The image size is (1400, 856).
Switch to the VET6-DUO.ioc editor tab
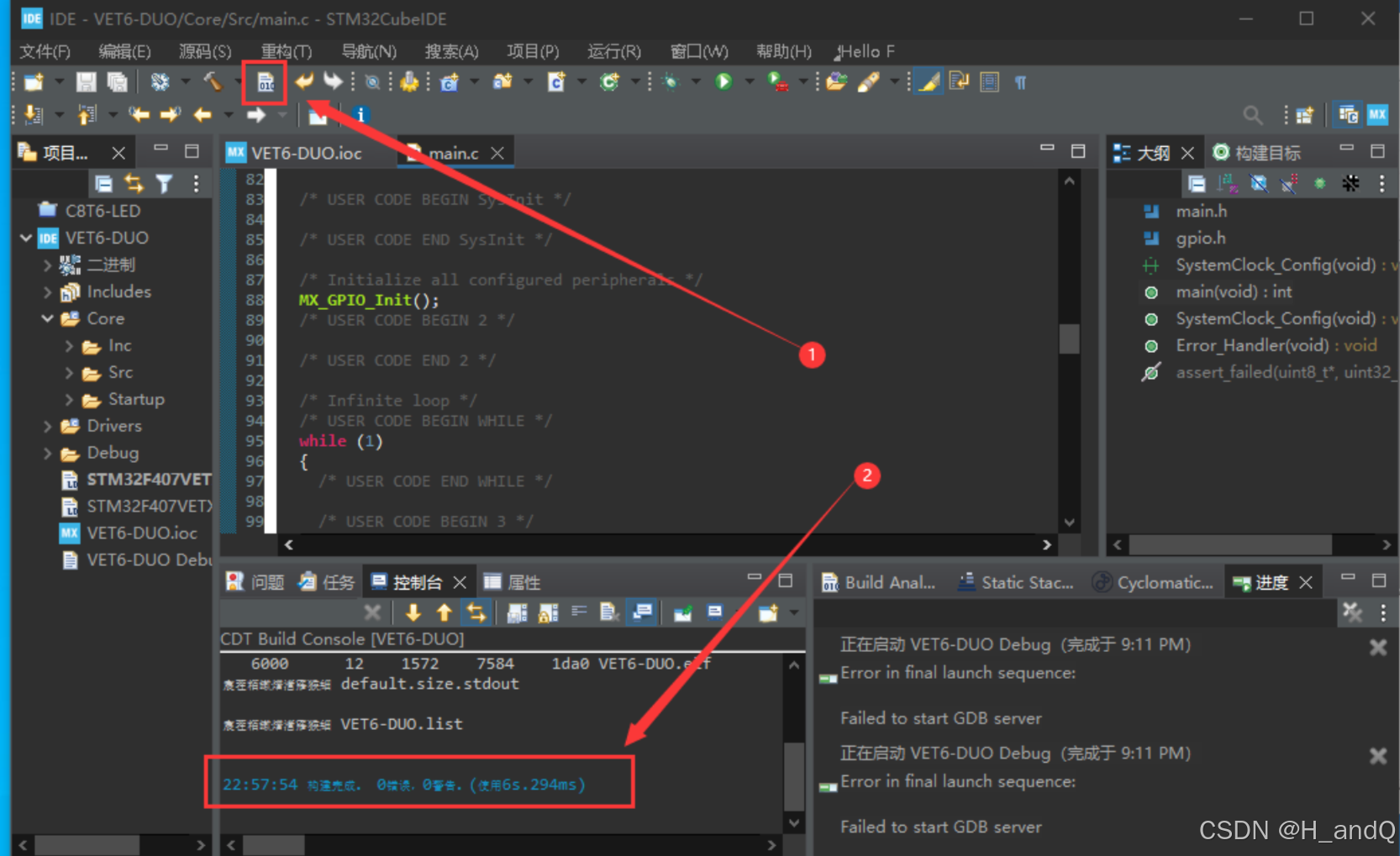point(294,153)
